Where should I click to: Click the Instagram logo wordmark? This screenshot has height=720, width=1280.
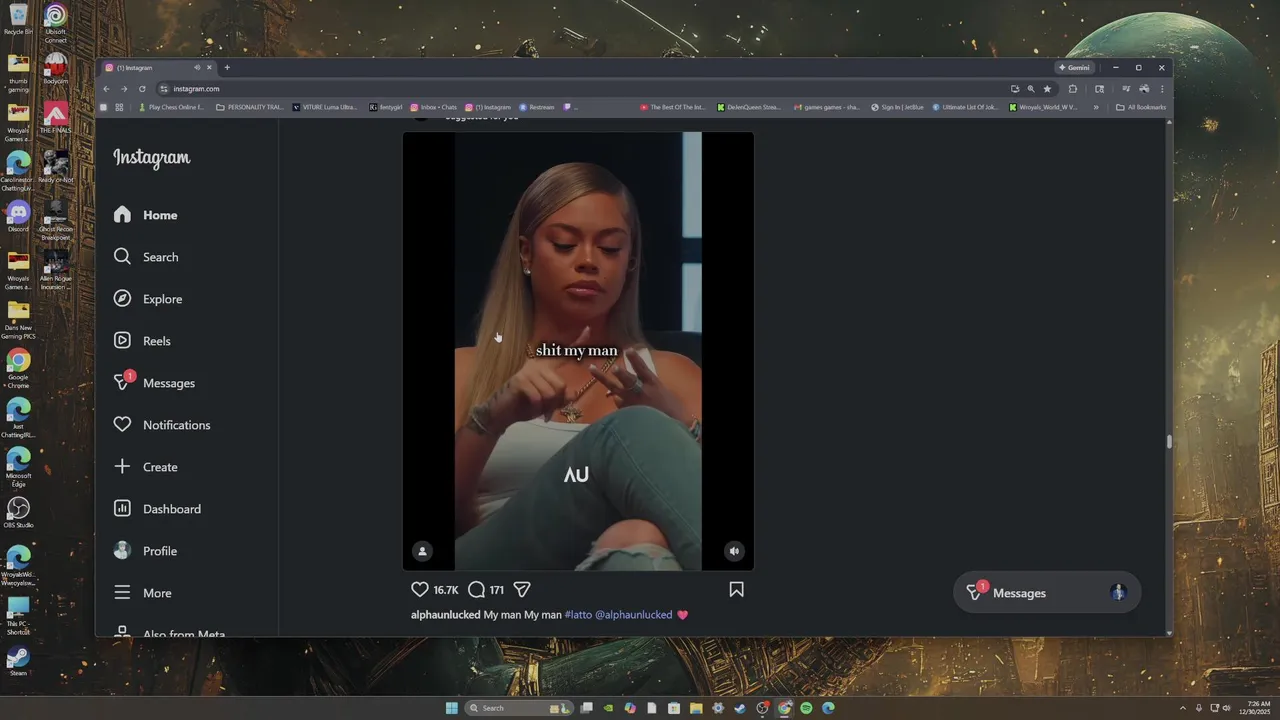[151, 158]
